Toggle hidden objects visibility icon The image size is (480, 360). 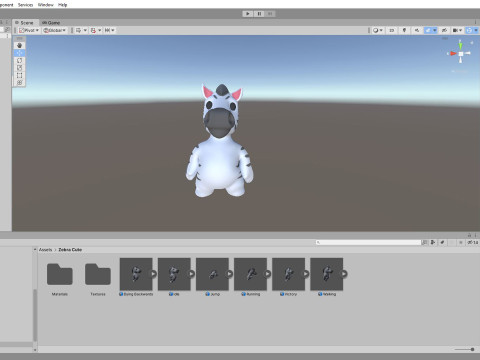[x=444, y=30]
